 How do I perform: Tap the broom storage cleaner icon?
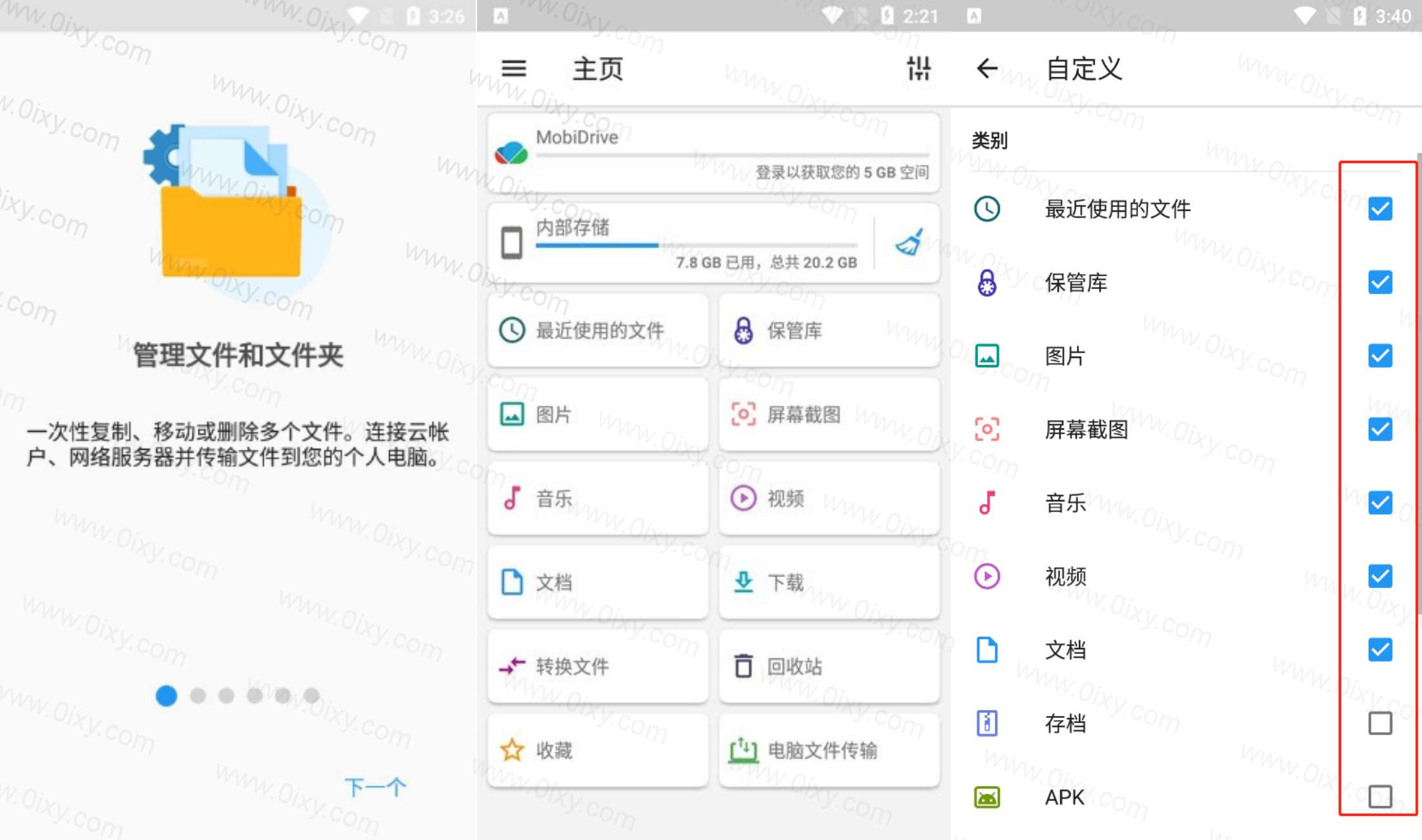[909, 243]
